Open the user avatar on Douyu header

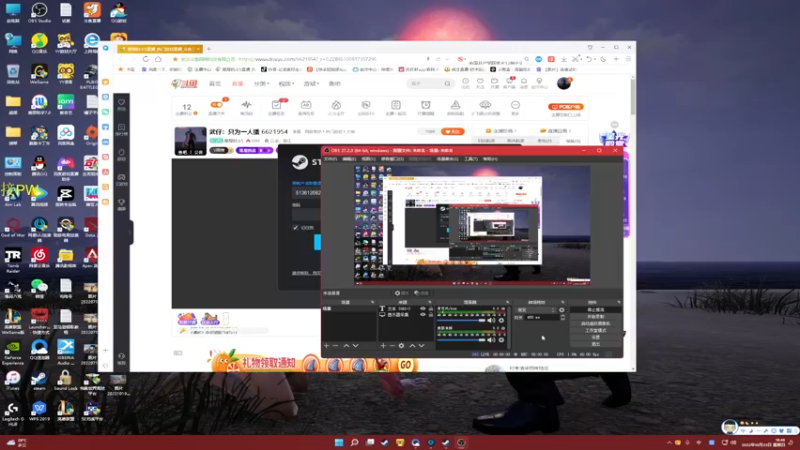tap(564, 83)
